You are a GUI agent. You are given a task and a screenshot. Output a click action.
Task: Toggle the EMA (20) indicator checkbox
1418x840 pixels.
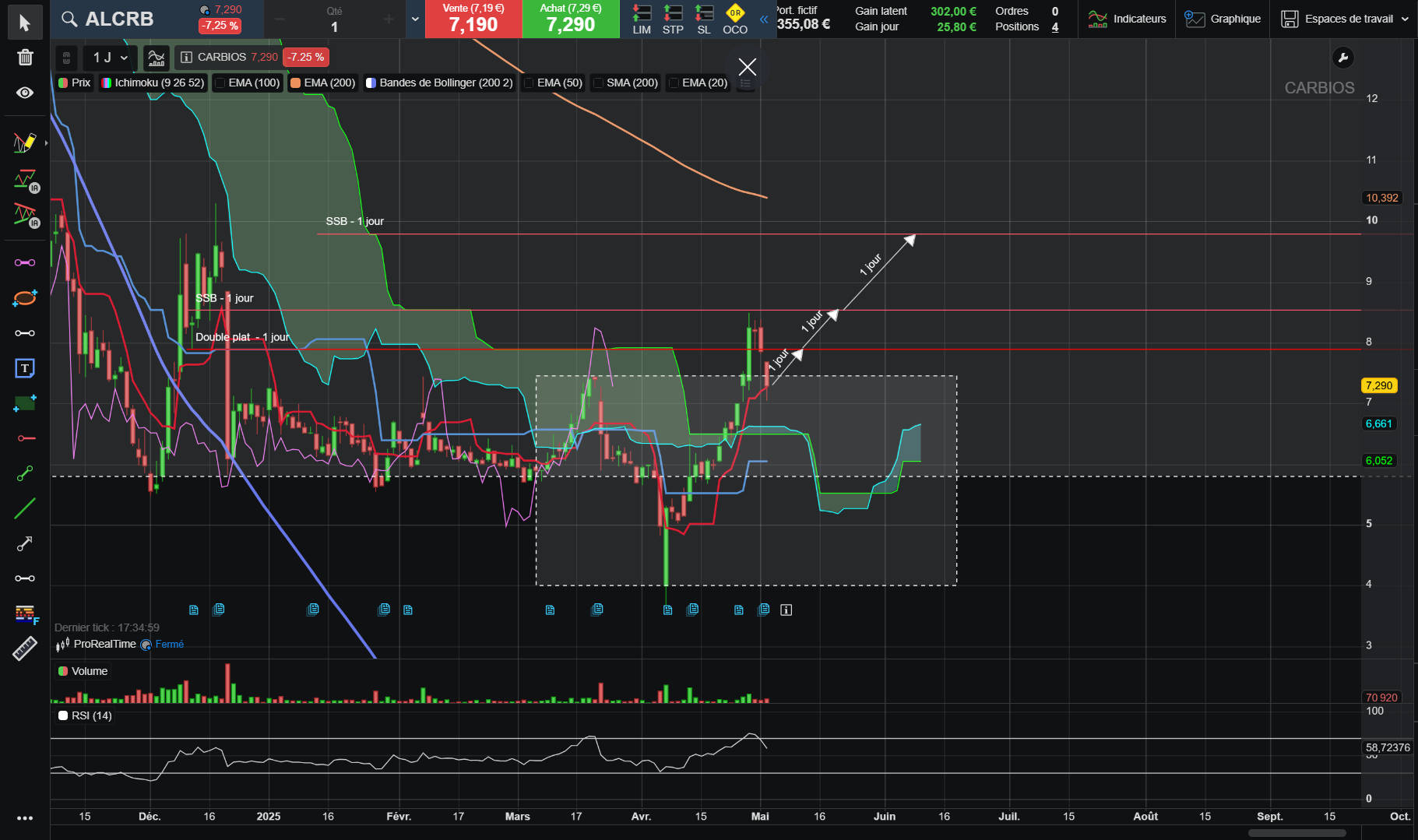click(674, 83)
